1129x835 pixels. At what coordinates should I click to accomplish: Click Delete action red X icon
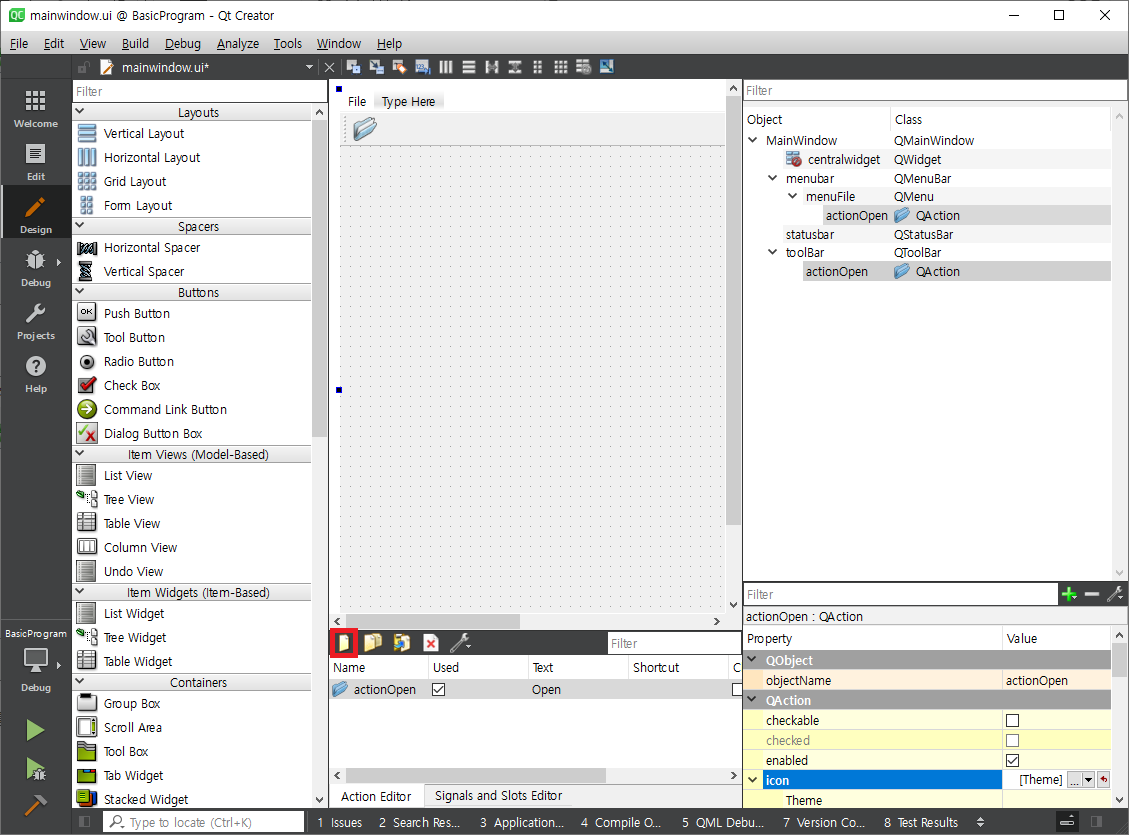tap(431, 643)
